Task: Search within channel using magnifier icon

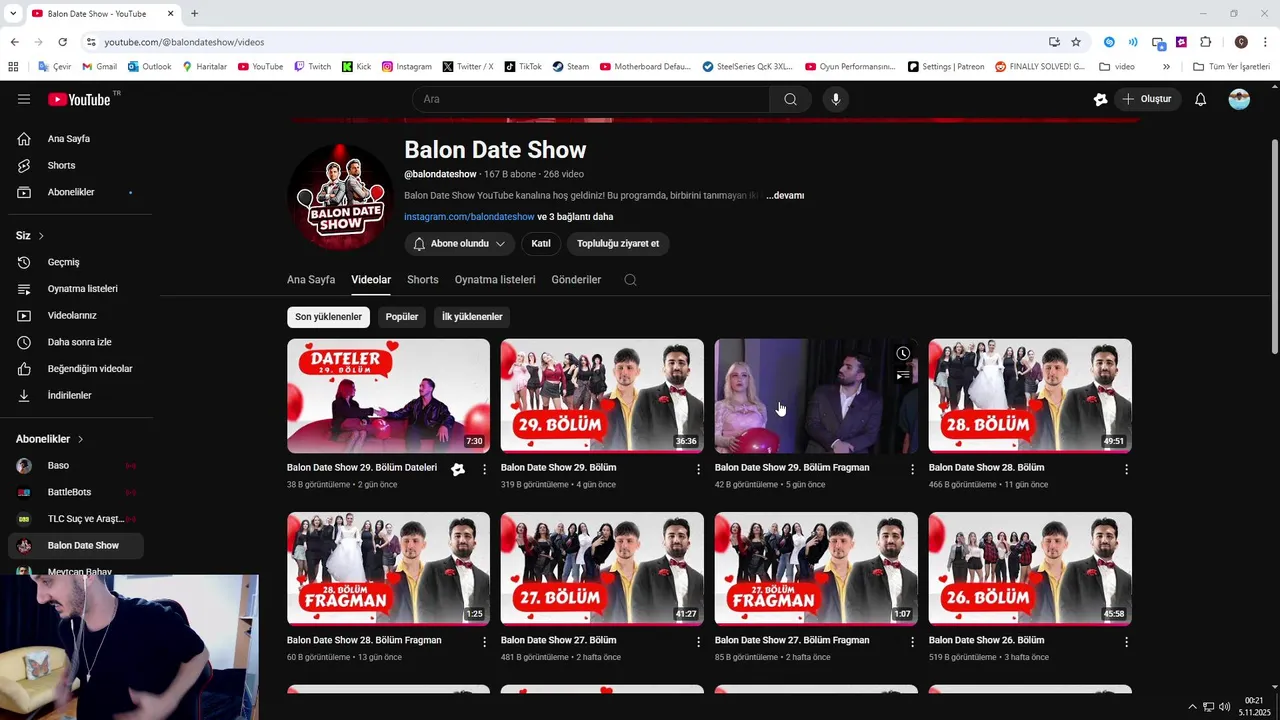Action: click(630, 280)
